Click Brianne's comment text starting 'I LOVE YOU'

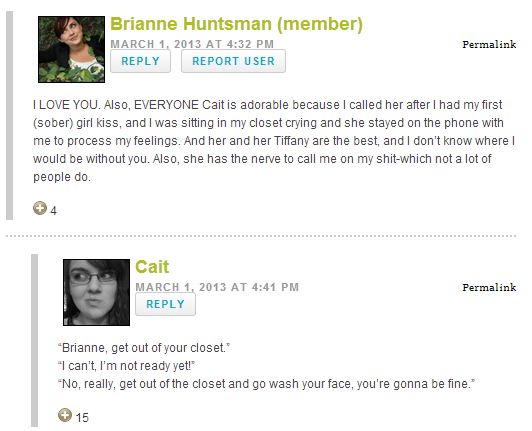click(274, 141)
